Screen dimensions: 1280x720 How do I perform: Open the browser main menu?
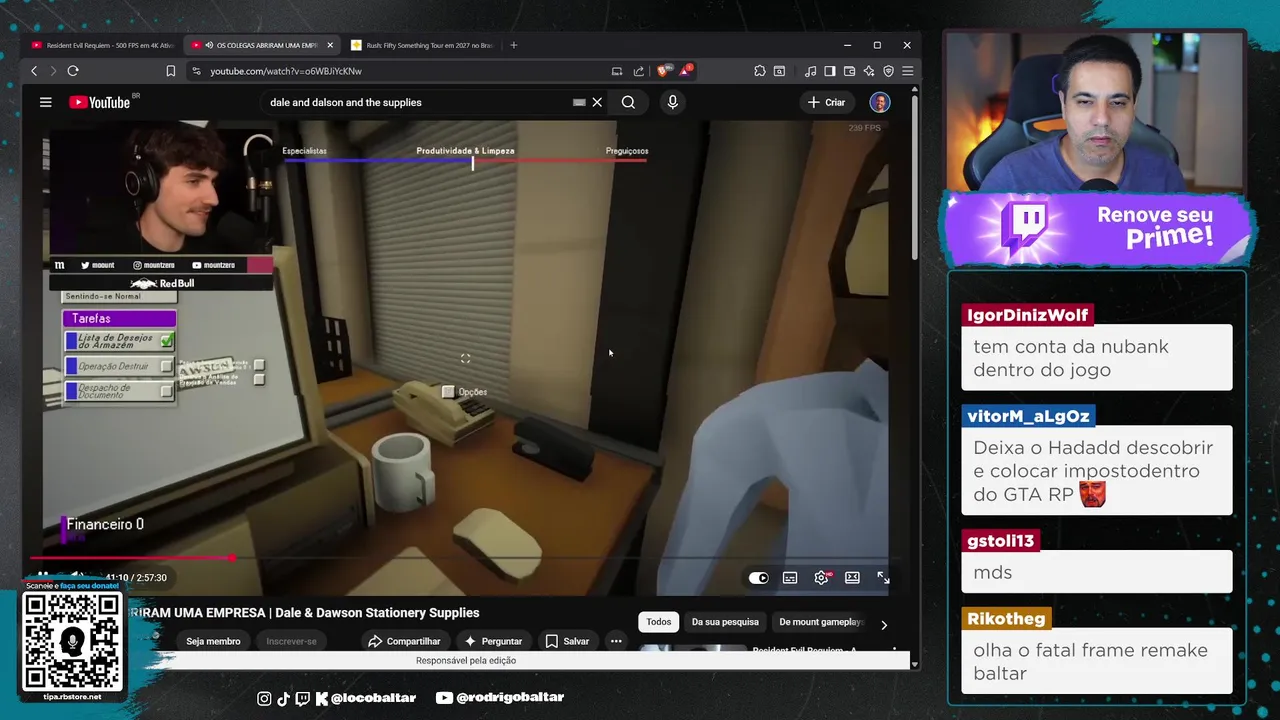tap(907, 71)
